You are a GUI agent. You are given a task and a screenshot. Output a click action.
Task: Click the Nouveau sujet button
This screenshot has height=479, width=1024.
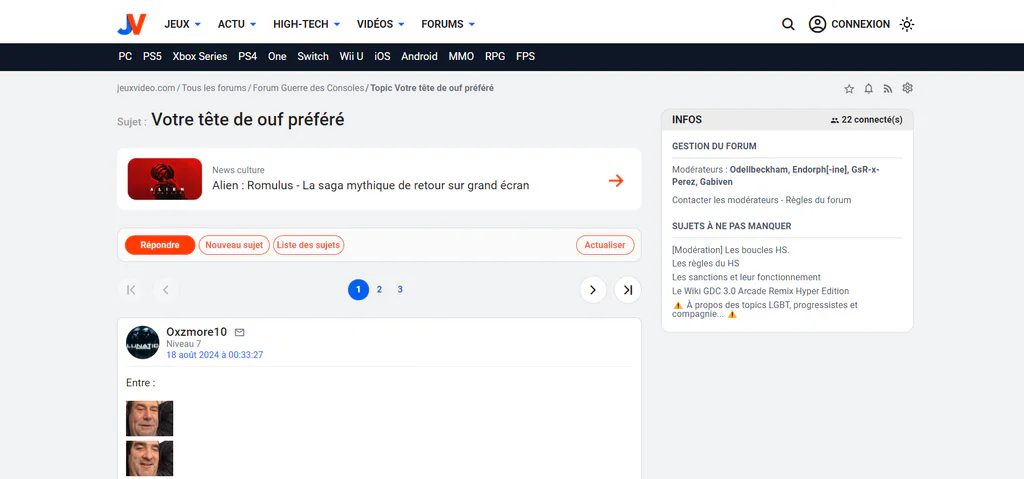pyautogui.click(x=234, y=245)
